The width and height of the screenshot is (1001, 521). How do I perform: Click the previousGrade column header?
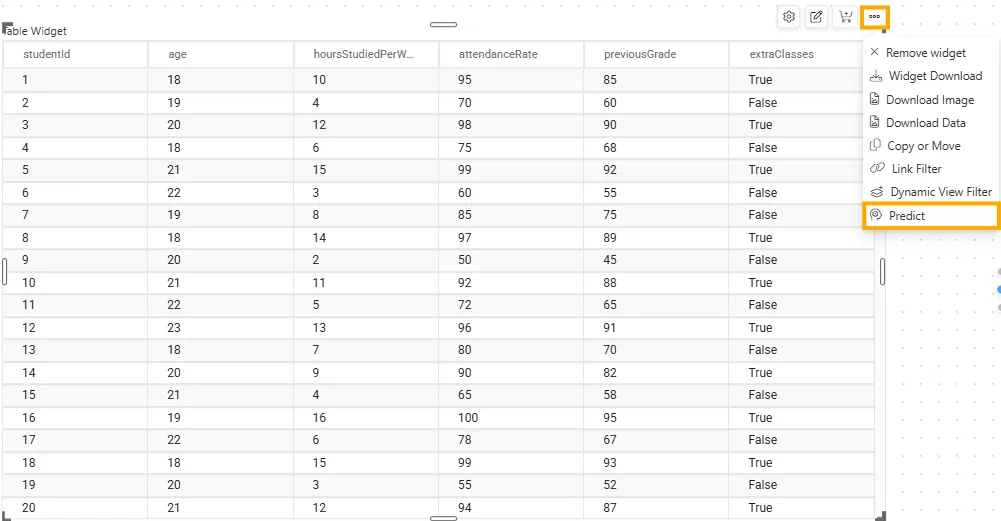point(640,54)
